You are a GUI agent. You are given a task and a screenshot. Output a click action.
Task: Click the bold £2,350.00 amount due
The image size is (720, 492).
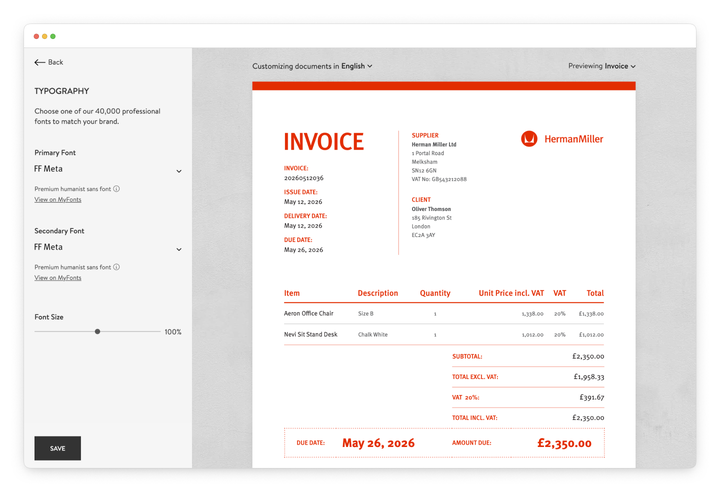564,443
